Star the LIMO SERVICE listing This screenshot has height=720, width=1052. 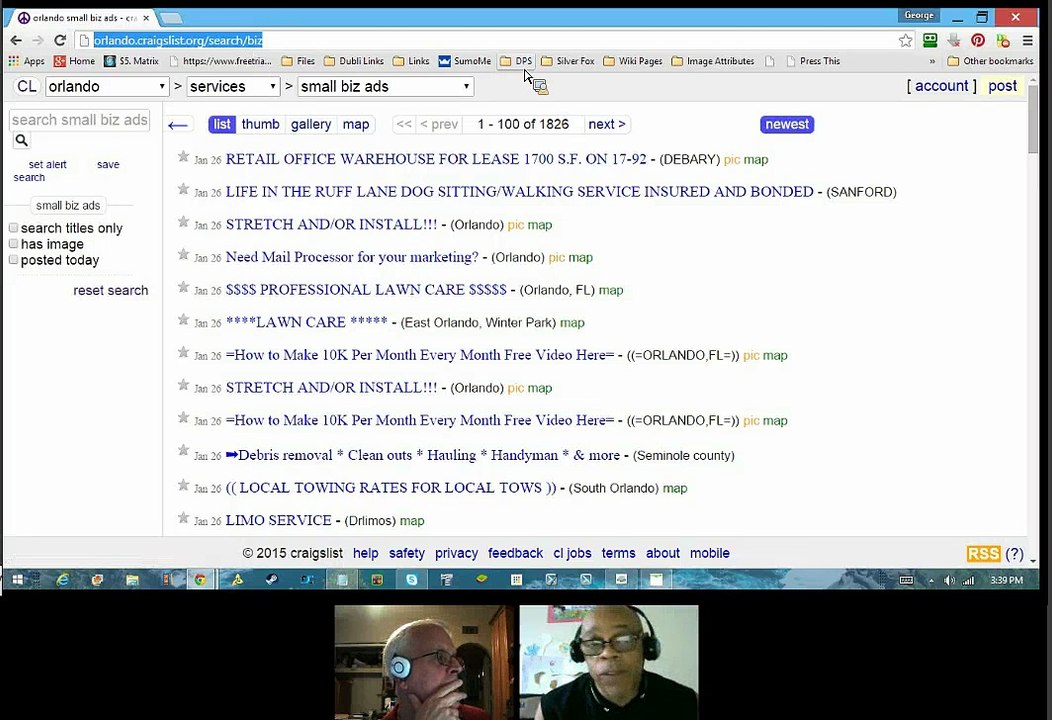[x=183, y=517]
